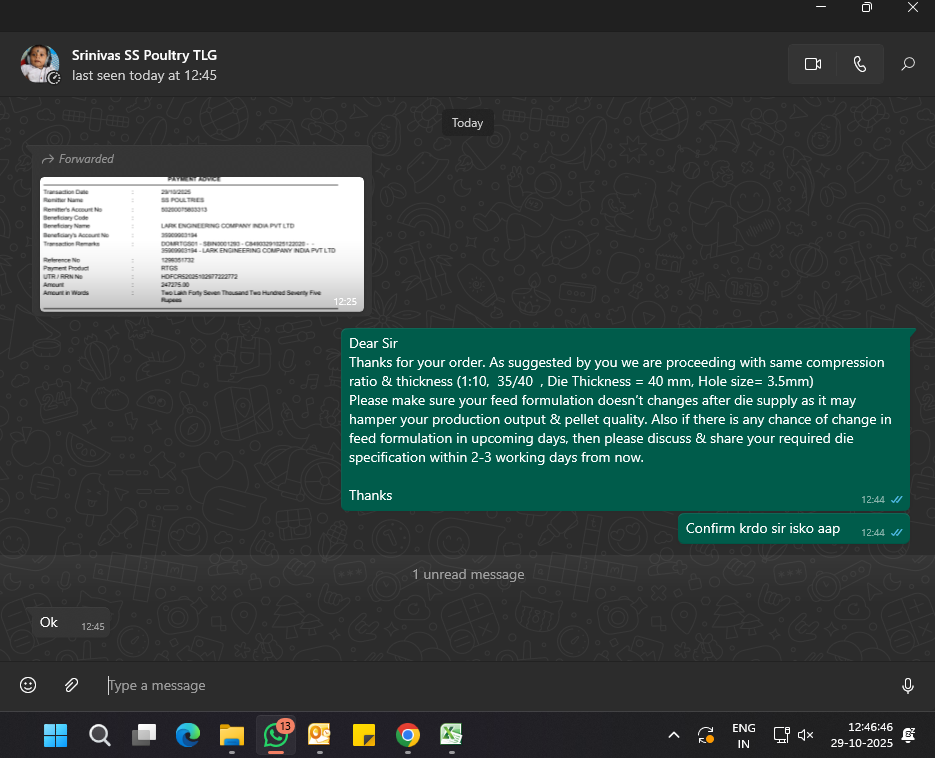
Task: Select the 'Confirm krdo sir isko aap' message
Action: (762, 528)
